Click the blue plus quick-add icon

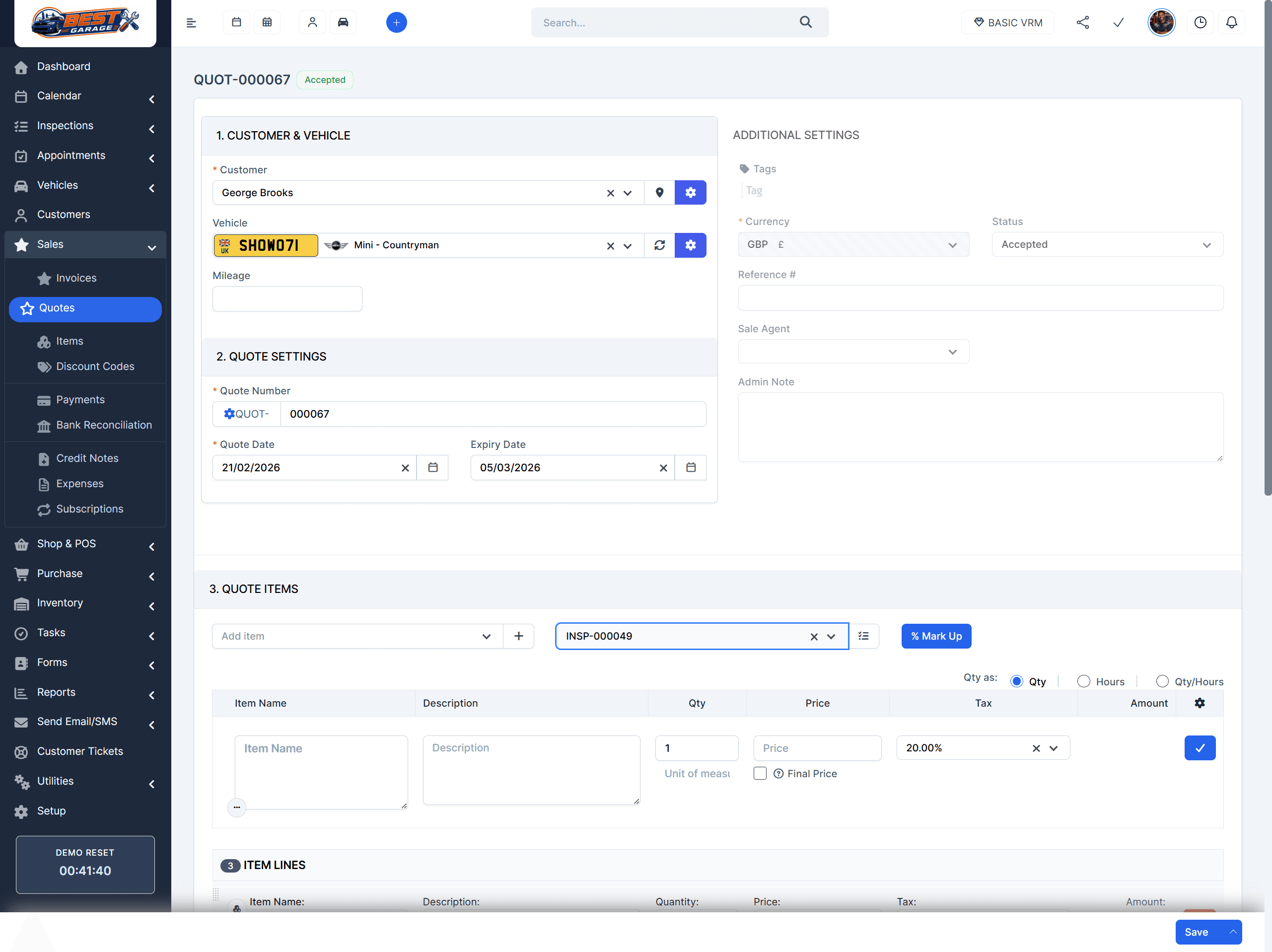point(396,22)
